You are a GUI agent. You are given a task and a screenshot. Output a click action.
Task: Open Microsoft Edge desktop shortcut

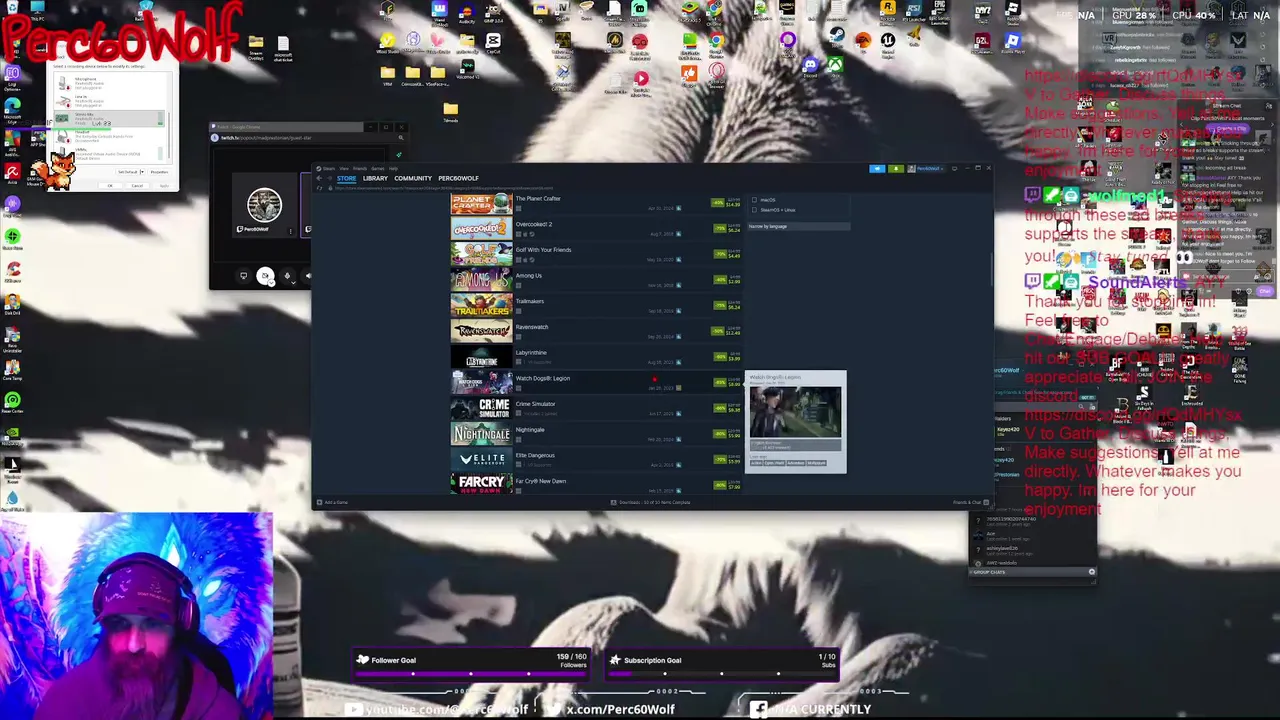click(x=12, y=110)
